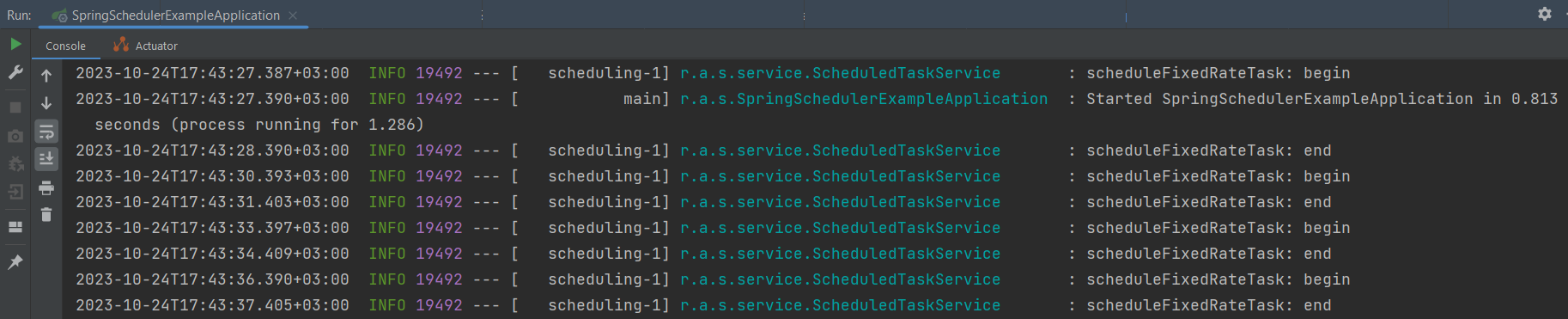The height and width of the screenshot is (319, 1568).
Task: Click timestamp 2023-10-24T17:43:33.397+03:00
Action: coord(212,228)
